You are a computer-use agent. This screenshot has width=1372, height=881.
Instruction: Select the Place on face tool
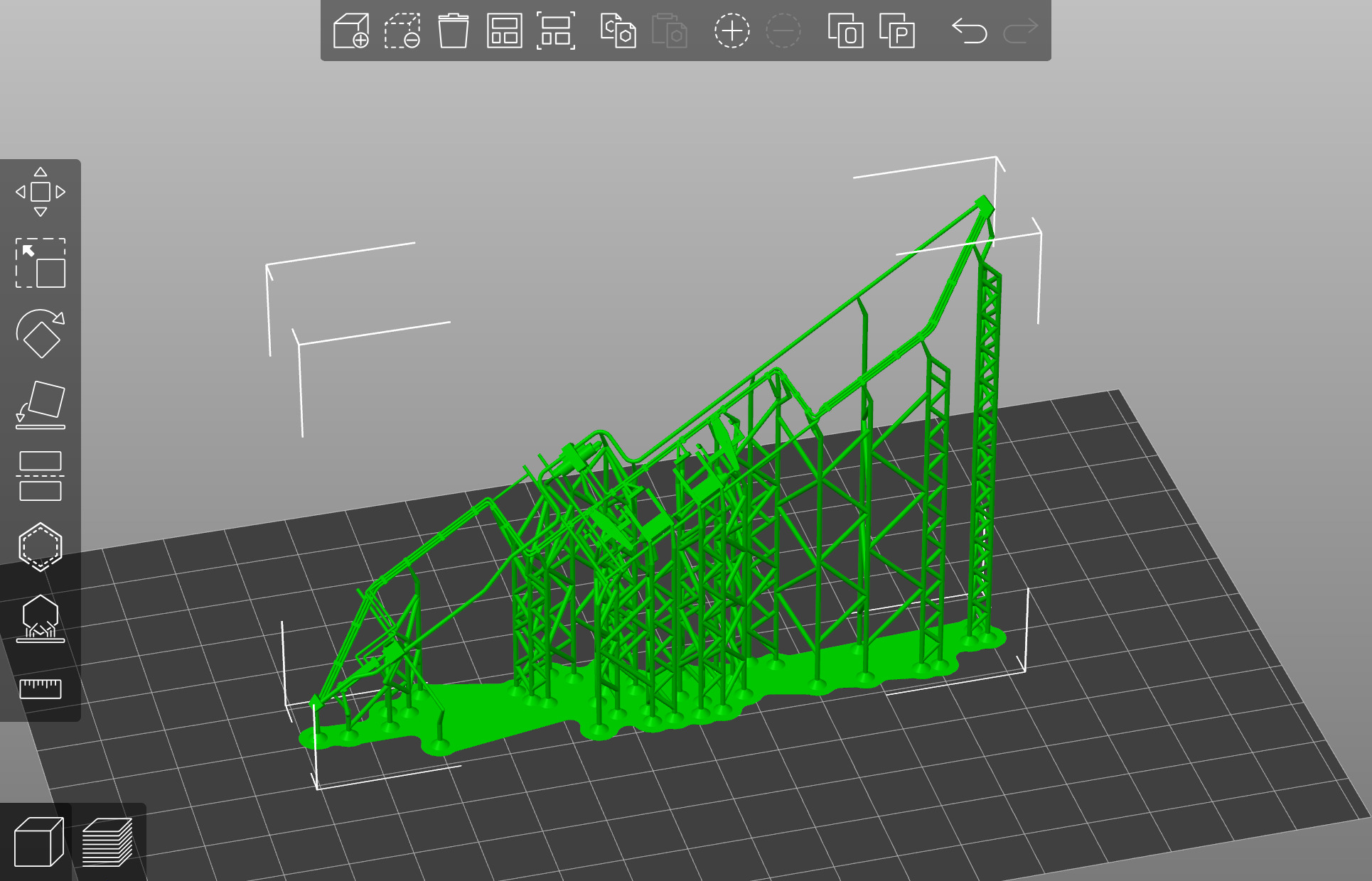[x=41, y=405]
